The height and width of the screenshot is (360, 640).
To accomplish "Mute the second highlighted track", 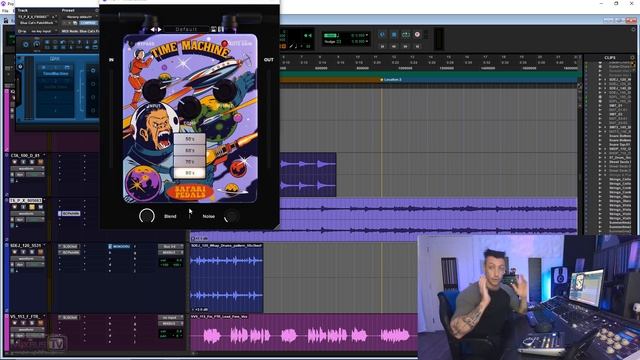I will coord(40,207).
